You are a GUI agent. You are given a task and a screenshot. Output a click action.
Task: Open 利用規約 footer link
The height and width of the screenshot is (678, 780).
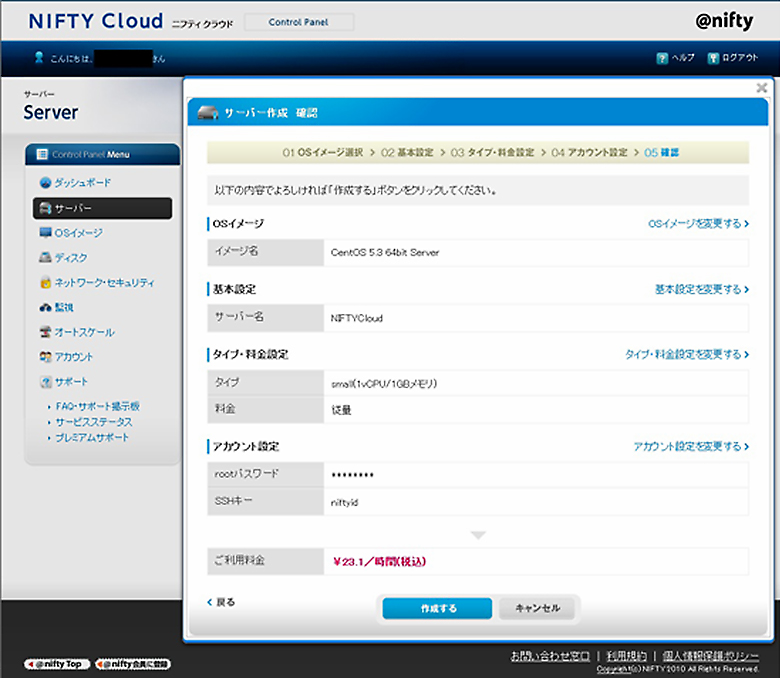[x=627, y=656]
